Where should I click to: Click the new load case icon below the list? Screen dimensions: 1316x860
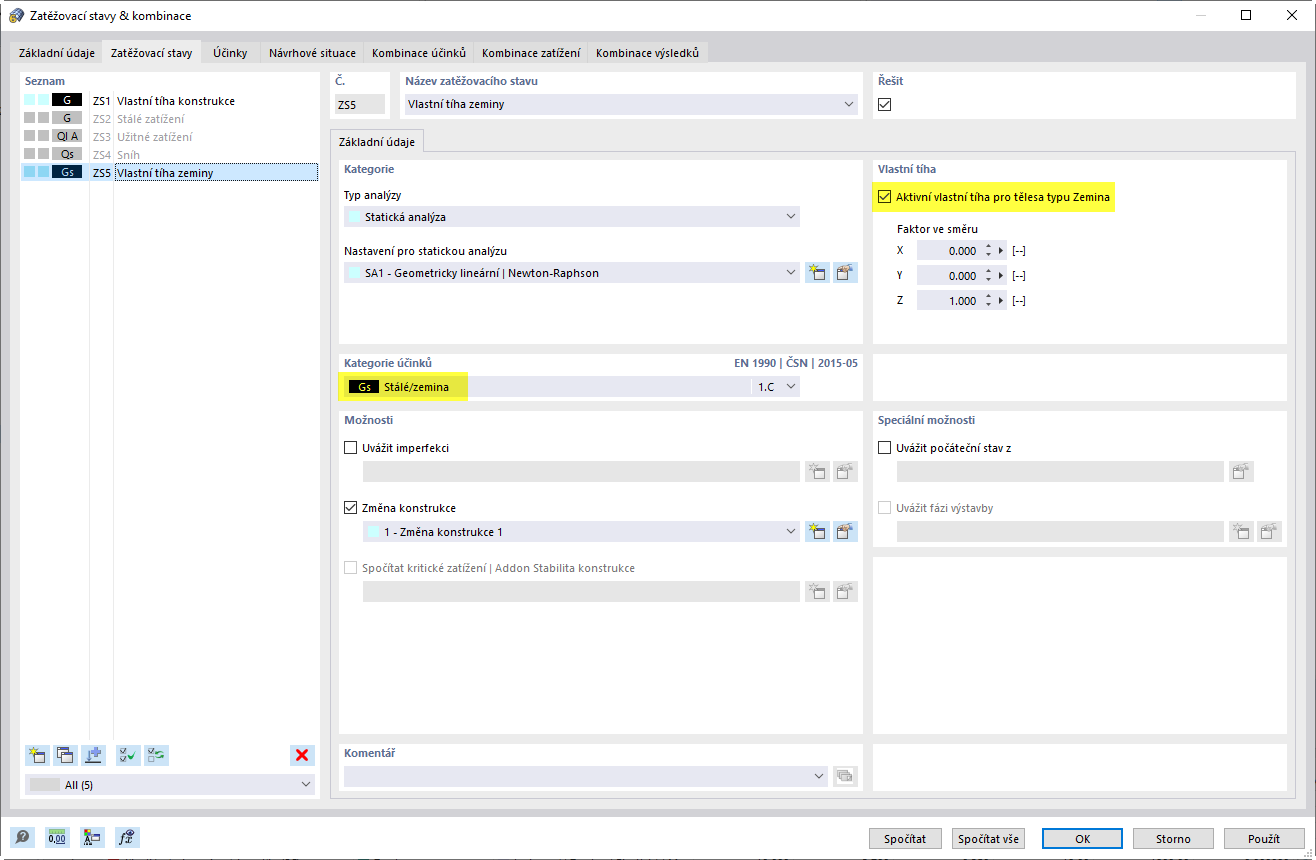[38, 755]
